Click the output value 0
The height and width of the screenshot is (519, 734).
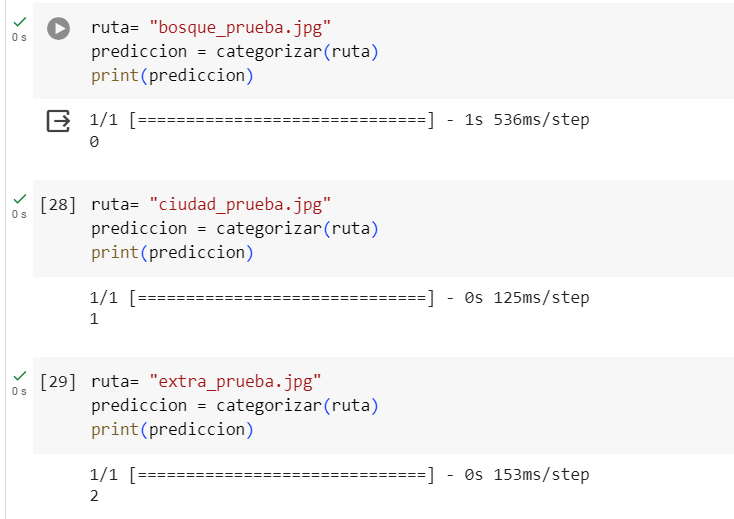94,142
